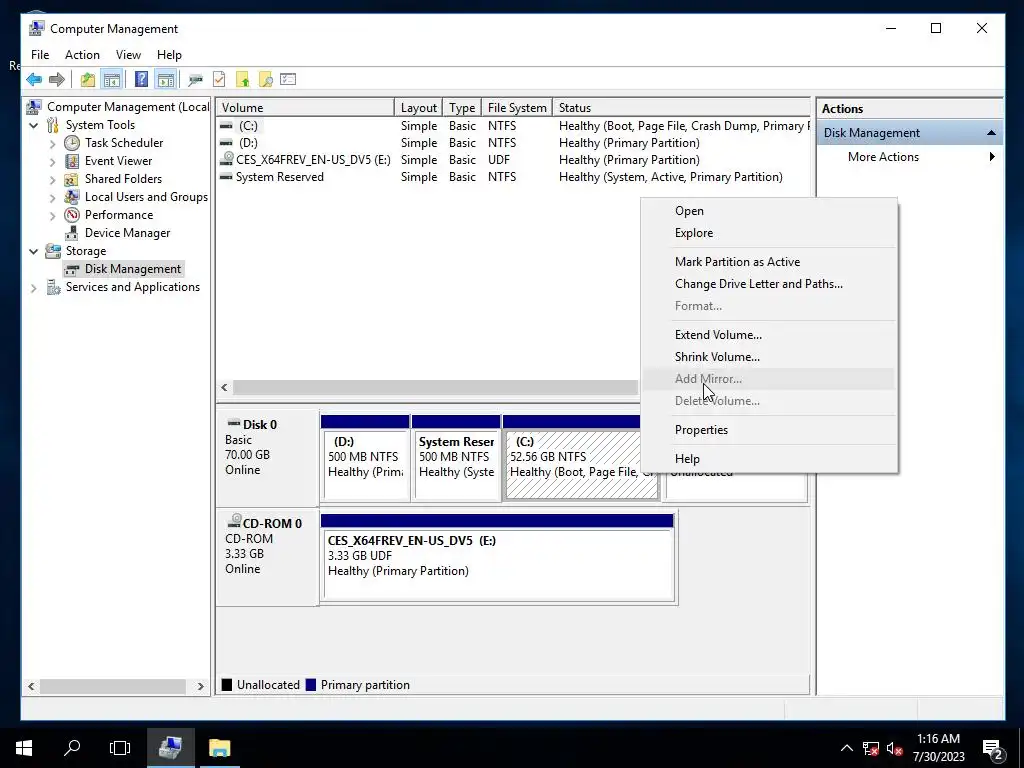Image resolution: width=1024 pixels, height=768 pixels.
Task: Toggle Show/Hide Console Tree toolbar icon
Action: click(x=112, y=80)
